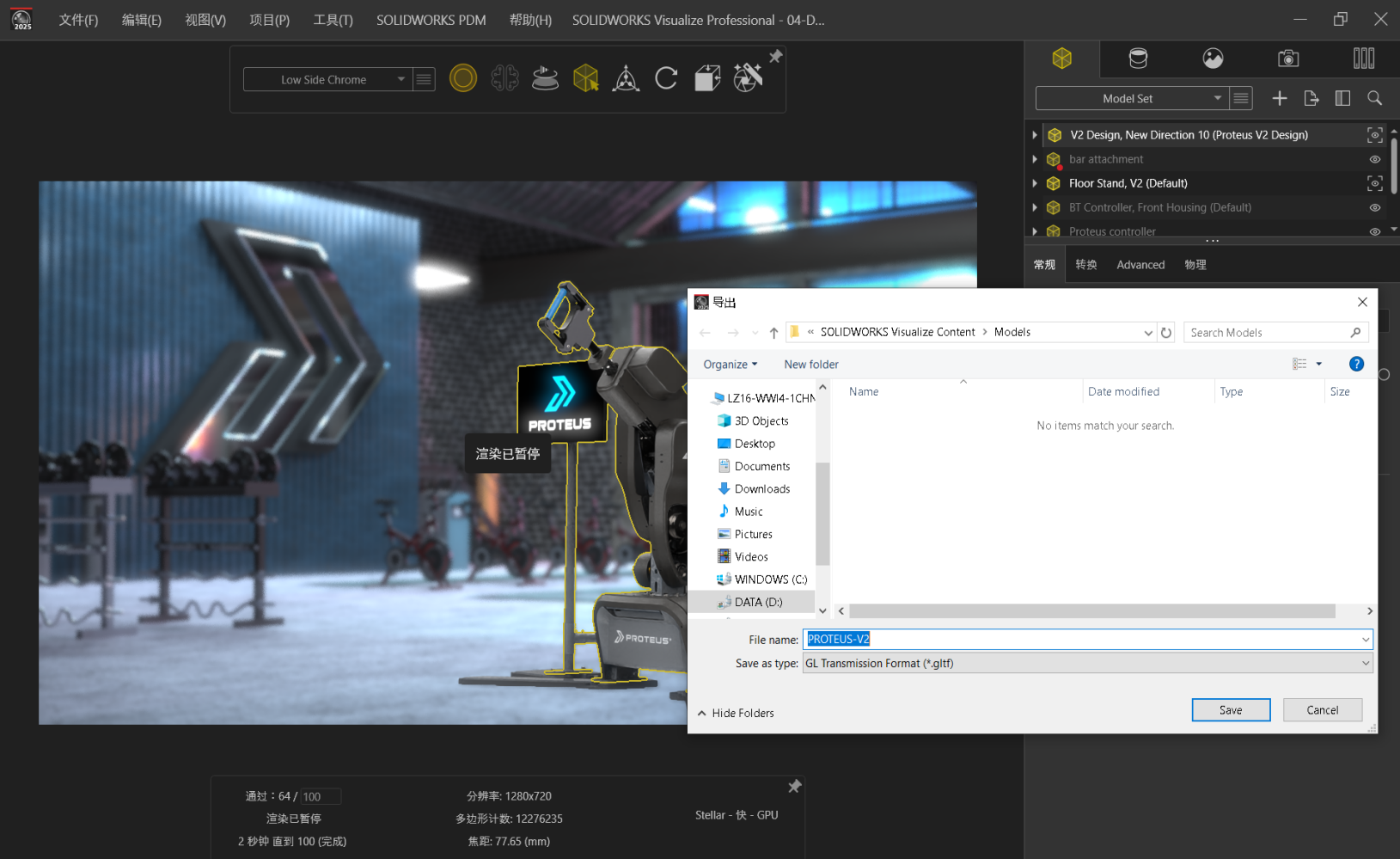Viewport: 1400px width, 859px height.
Task: Toggle visibility eye for BT Controller, Front Housing
Action: (x=1374, y=207)
